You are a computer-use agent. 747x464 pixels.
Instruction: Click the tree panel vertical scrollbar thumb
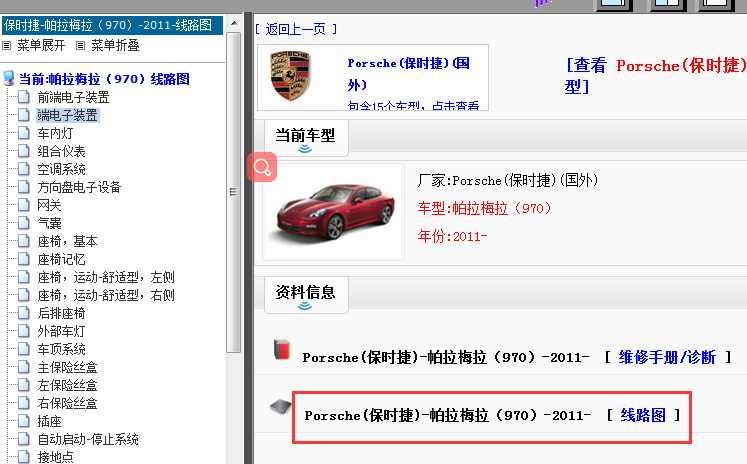pyautogui.click(x=233, y=192)
